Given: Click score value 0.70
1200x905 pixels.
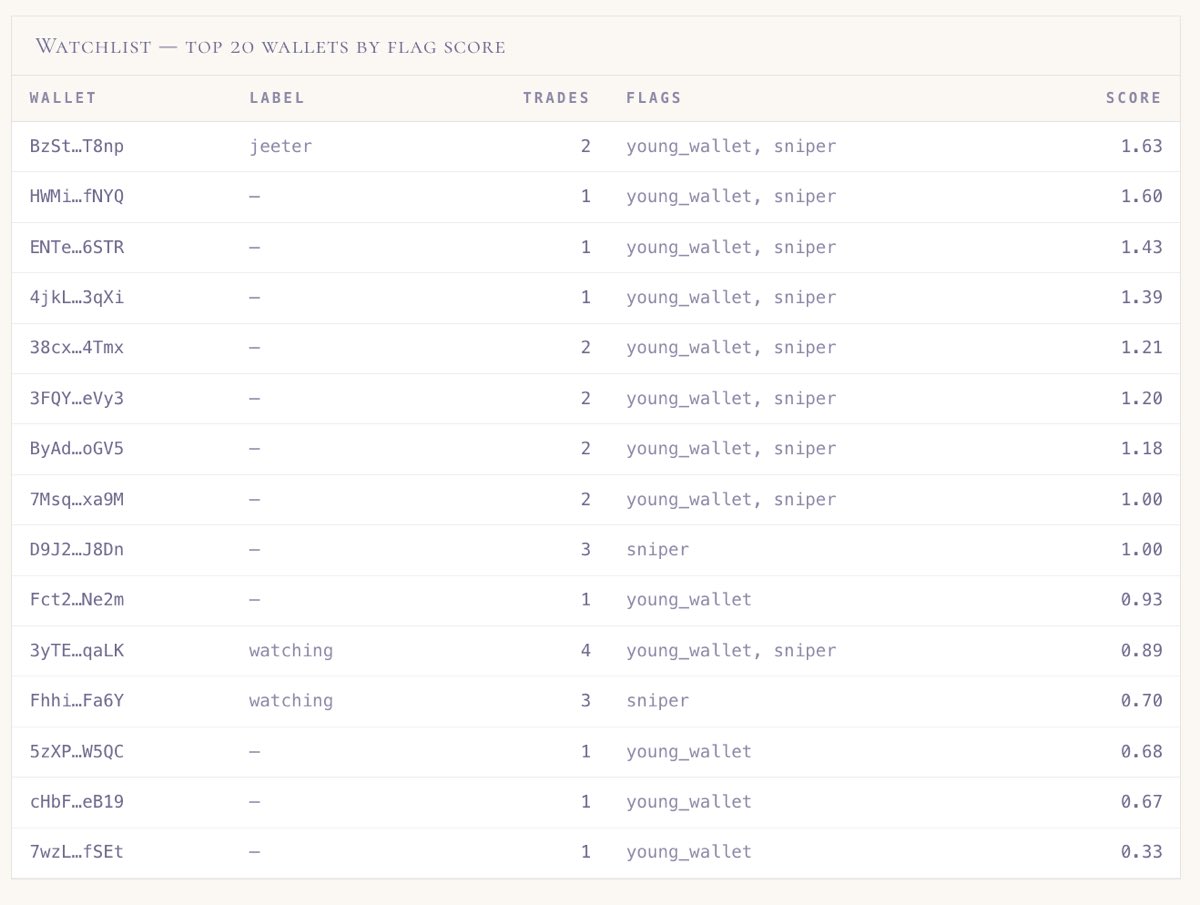Looking at the screenshot, I should 1142,700.
